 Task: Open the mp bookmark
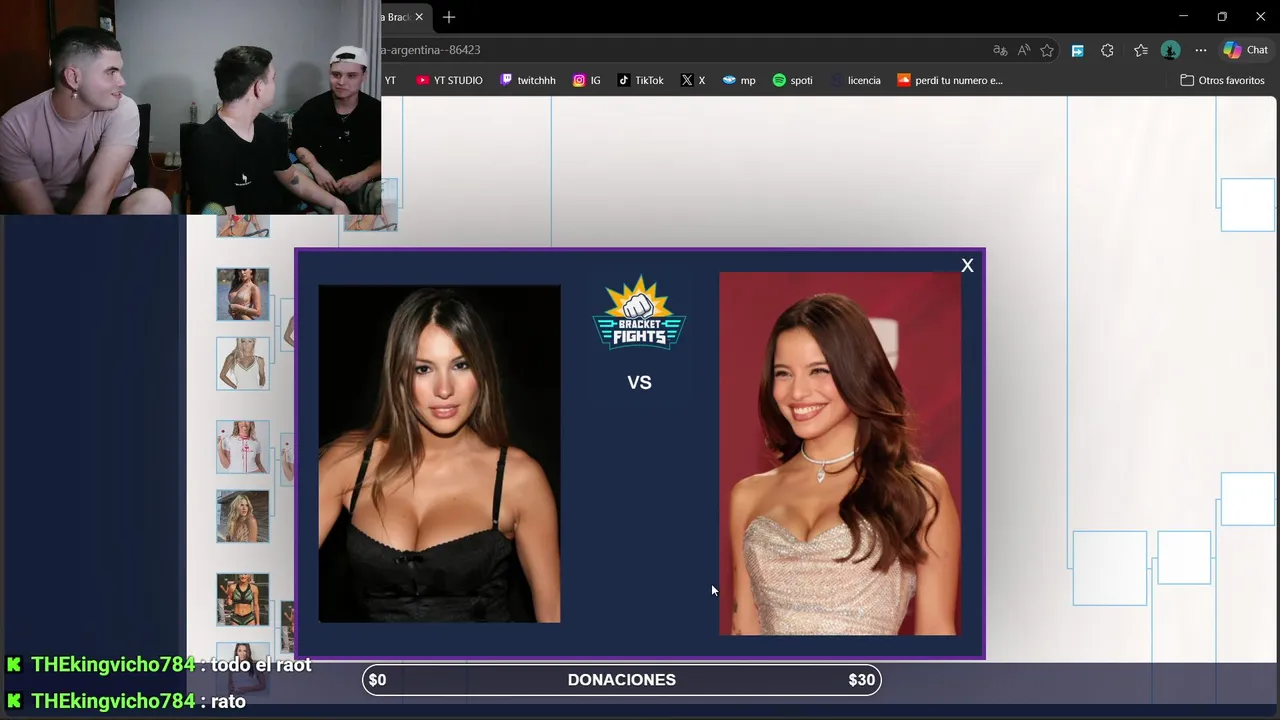tap(739, 80)
